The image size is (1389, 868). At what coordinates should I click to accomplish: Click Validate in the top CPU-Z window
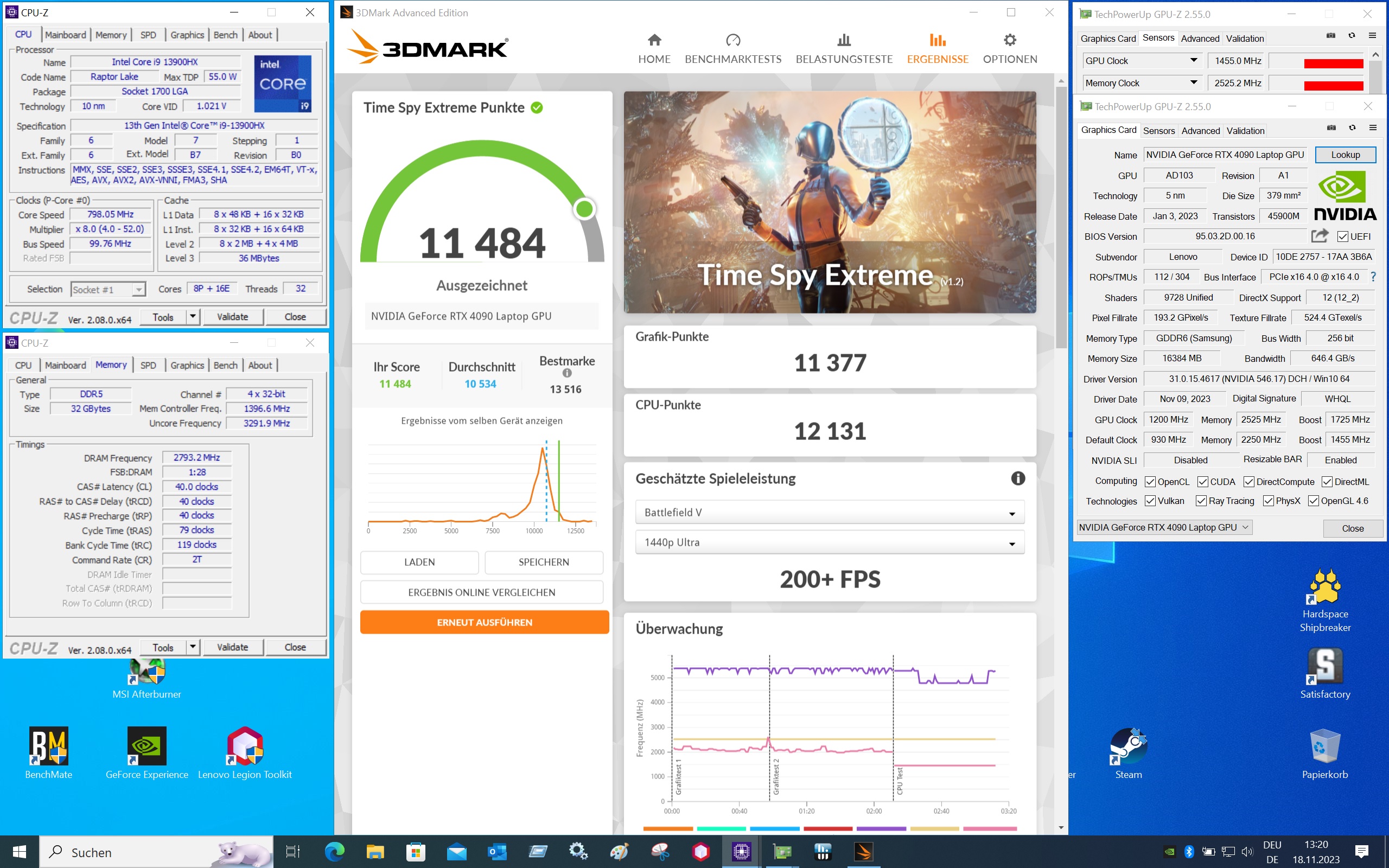coord(232,316)
